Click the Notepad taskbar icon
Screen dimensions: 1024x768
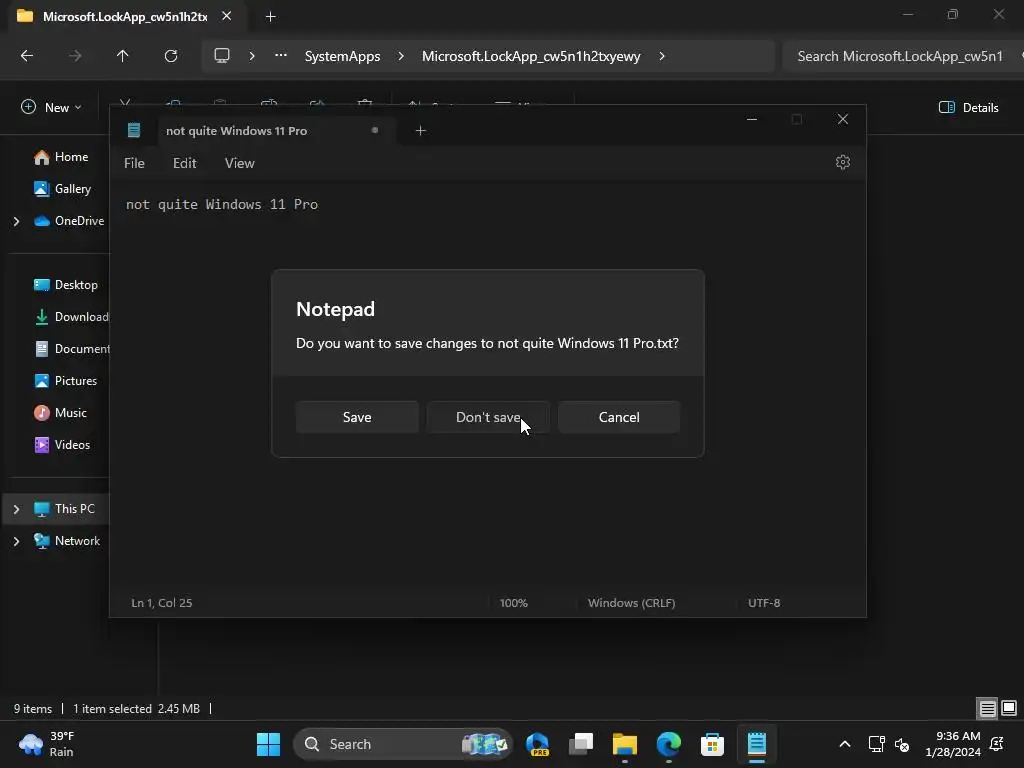(x=756, y=744)
